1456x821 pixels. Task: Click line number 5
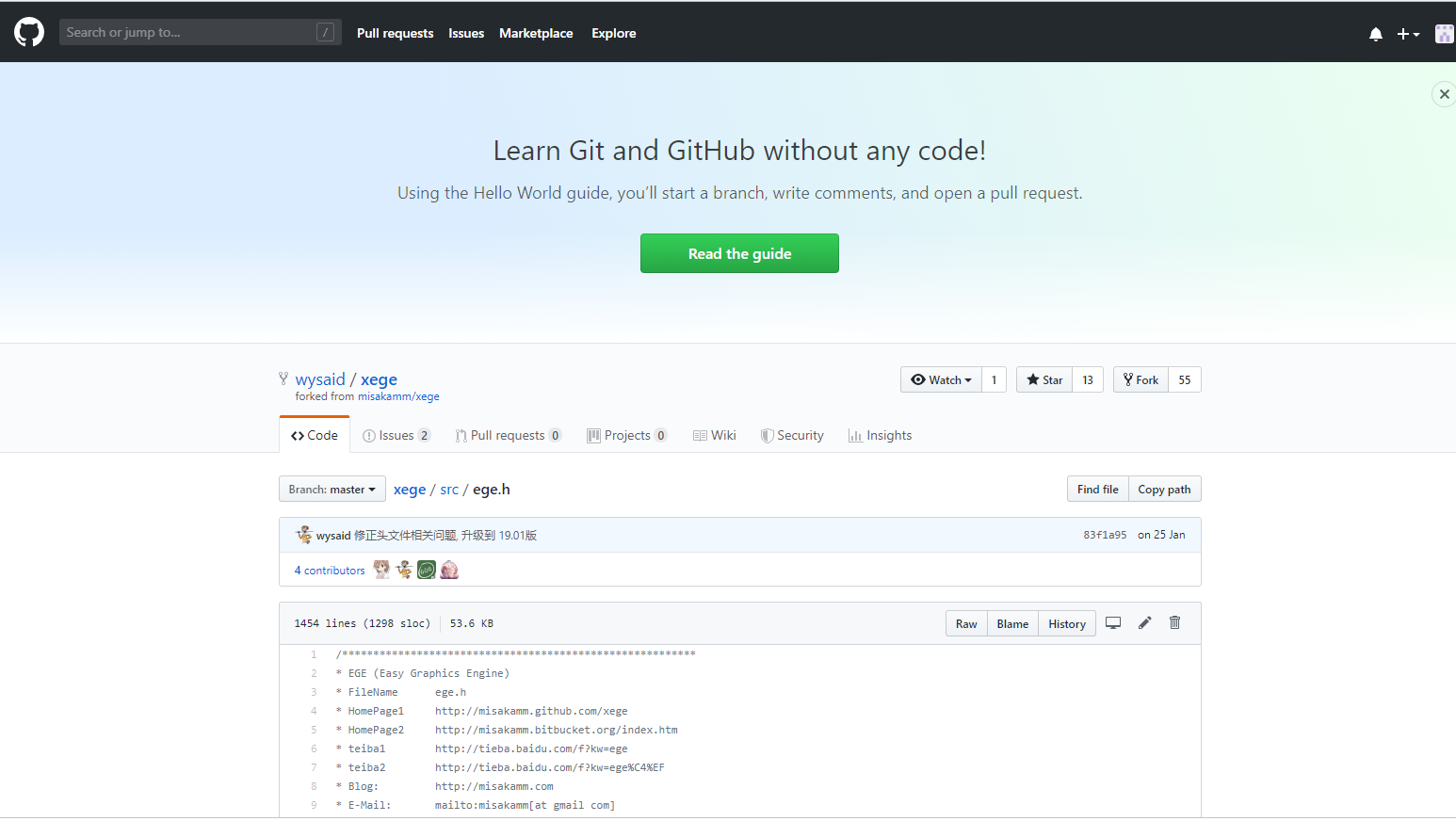pos(314,730)
